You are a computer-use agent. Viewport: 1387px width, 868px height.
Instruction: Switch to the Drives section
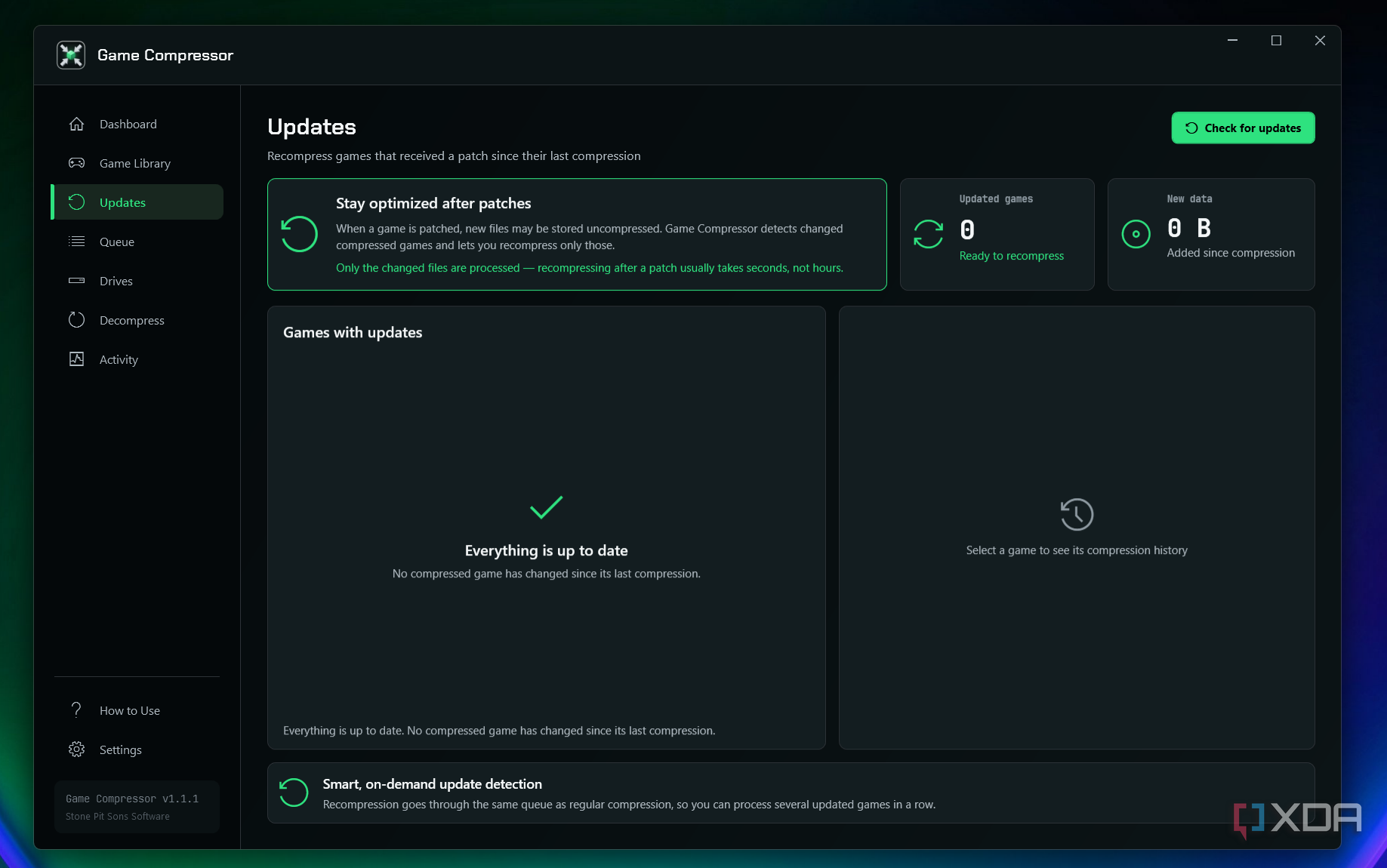(137, 281)
